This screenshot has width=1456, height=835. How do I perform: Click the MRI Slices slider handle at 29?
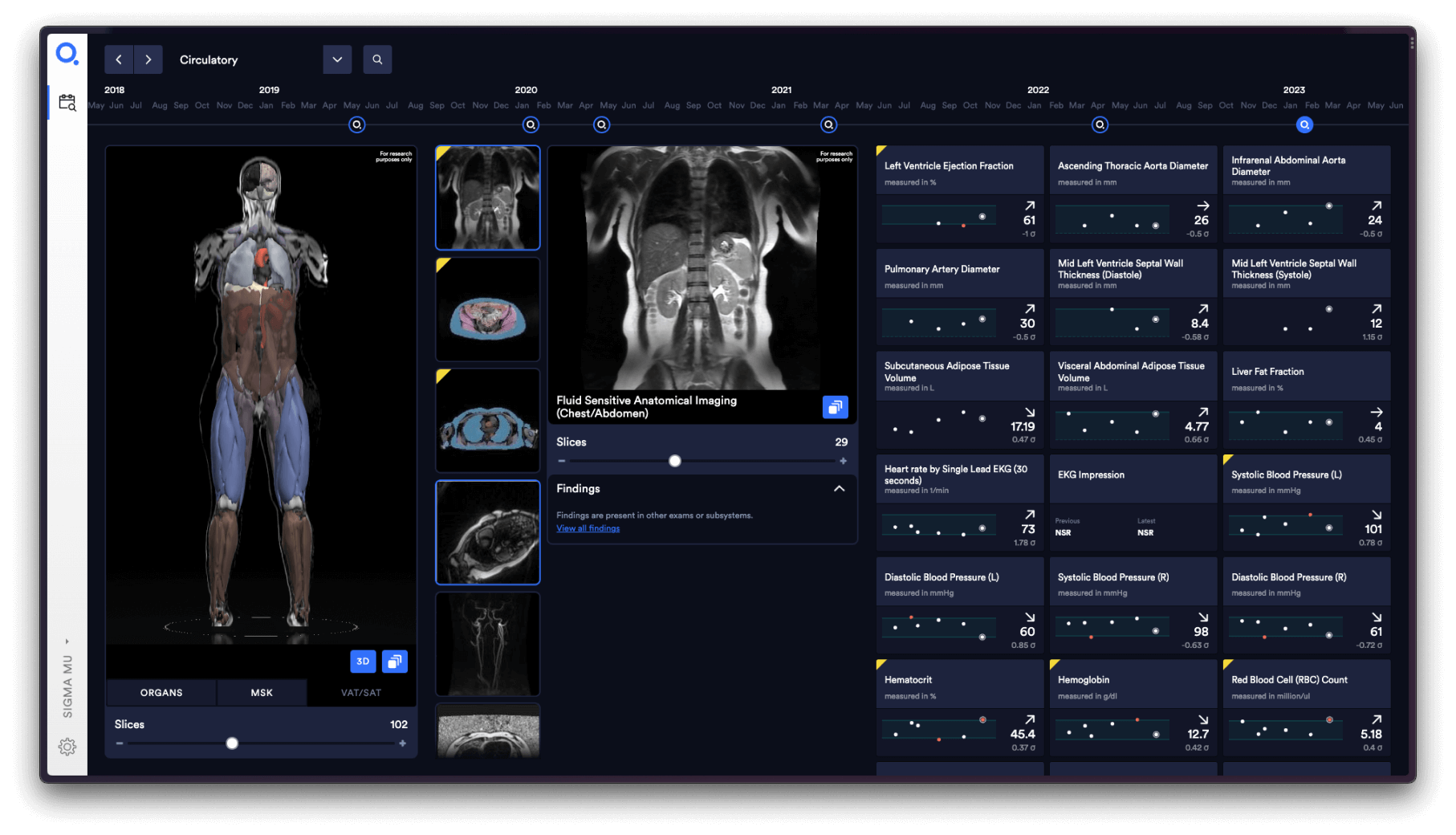(x=675, y=461)
